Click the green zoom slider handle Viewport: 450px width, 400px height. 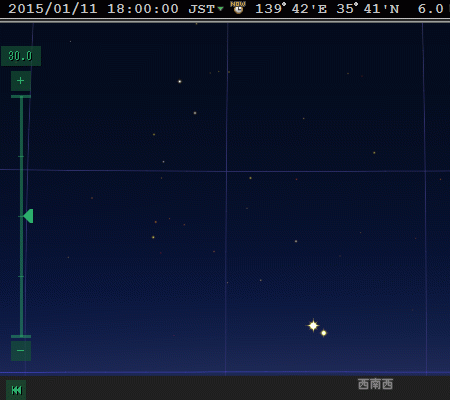click(28, 216)
